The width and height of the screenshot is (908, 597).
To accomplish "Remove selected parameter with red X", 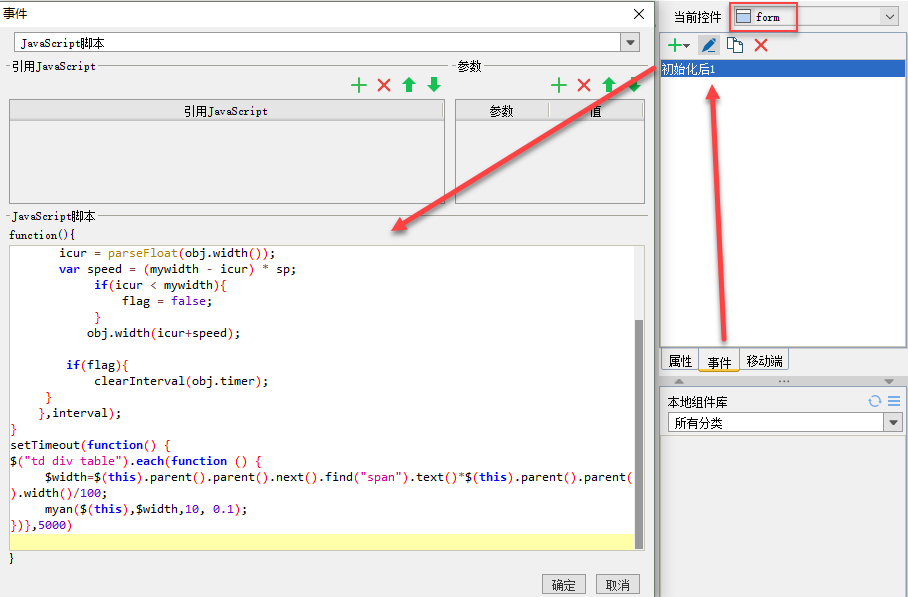I will (584, 86).
